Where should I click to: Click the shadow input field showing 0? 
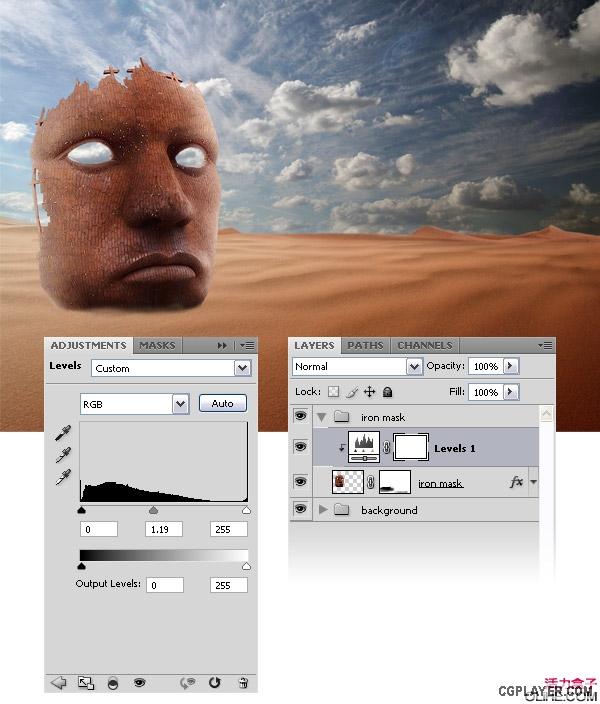pyautogui.click(x=99, y=529)
